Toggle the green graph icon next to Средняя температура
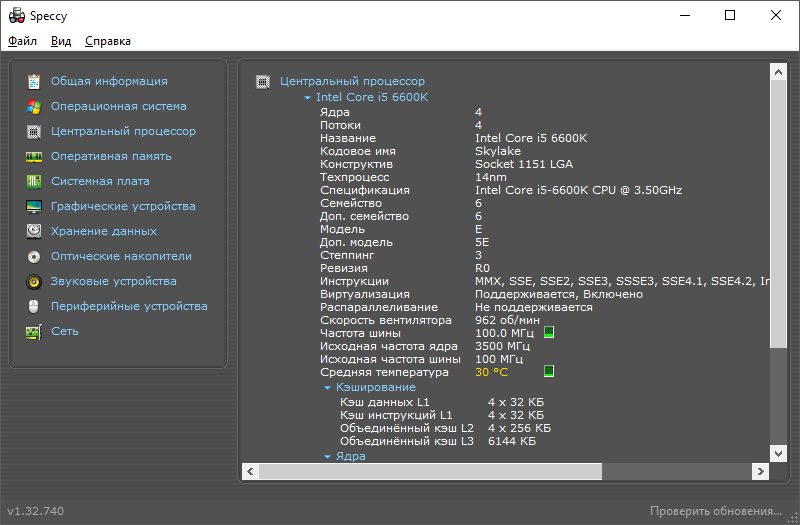Image resolution: width=800 pixels, height=525 pixels. tap(548, 371)
